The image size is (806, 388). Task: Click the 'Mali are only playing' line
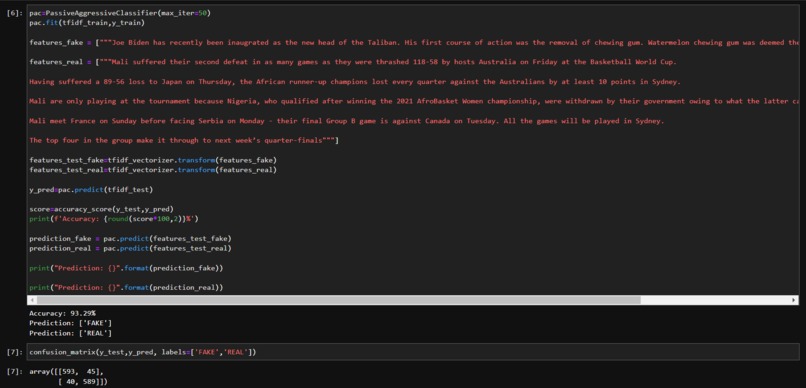pos(414,101)
